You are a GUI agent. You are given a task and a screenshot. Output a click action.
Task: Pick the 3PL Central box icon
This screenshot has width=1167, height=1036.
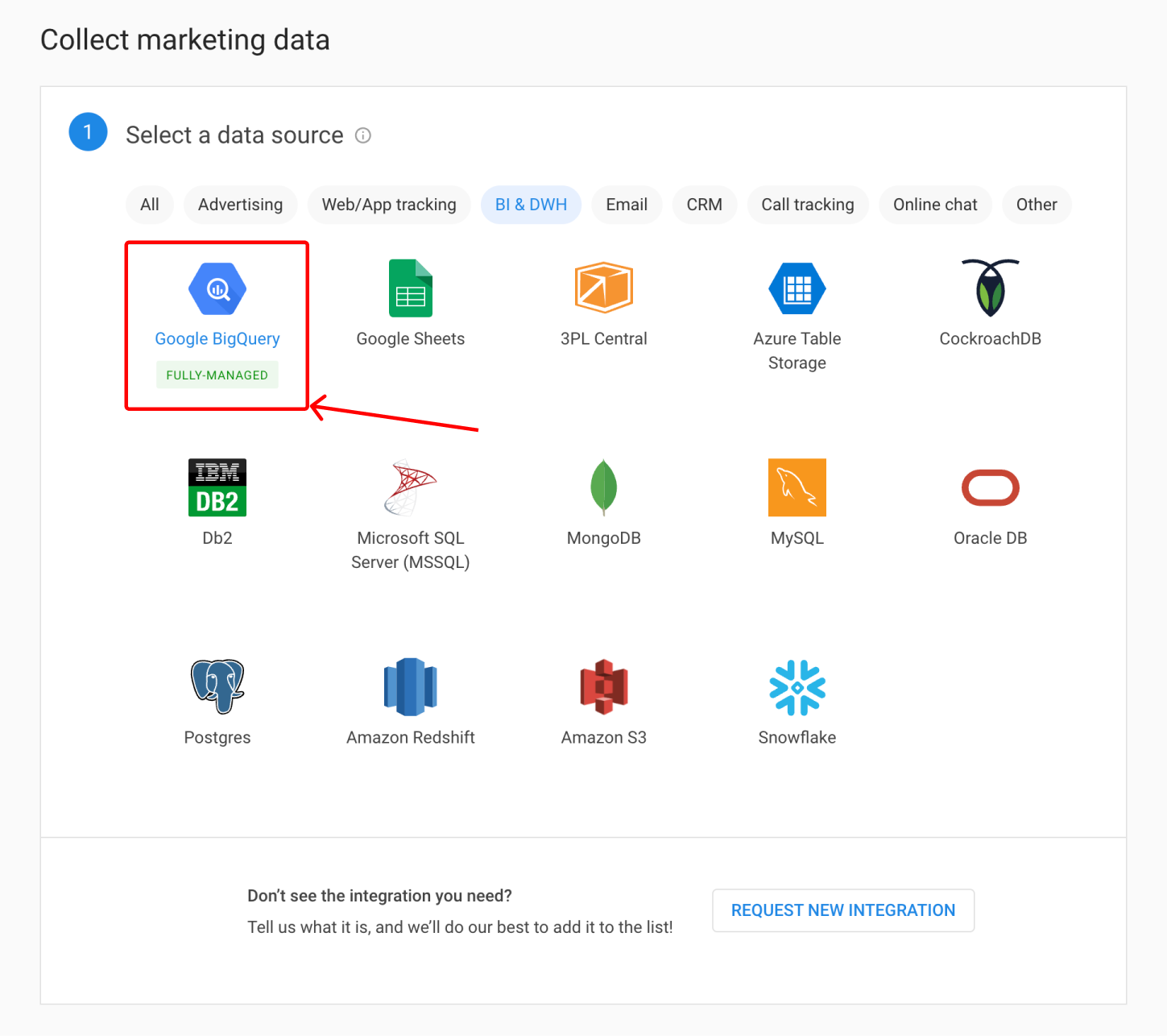coord(604,288)
